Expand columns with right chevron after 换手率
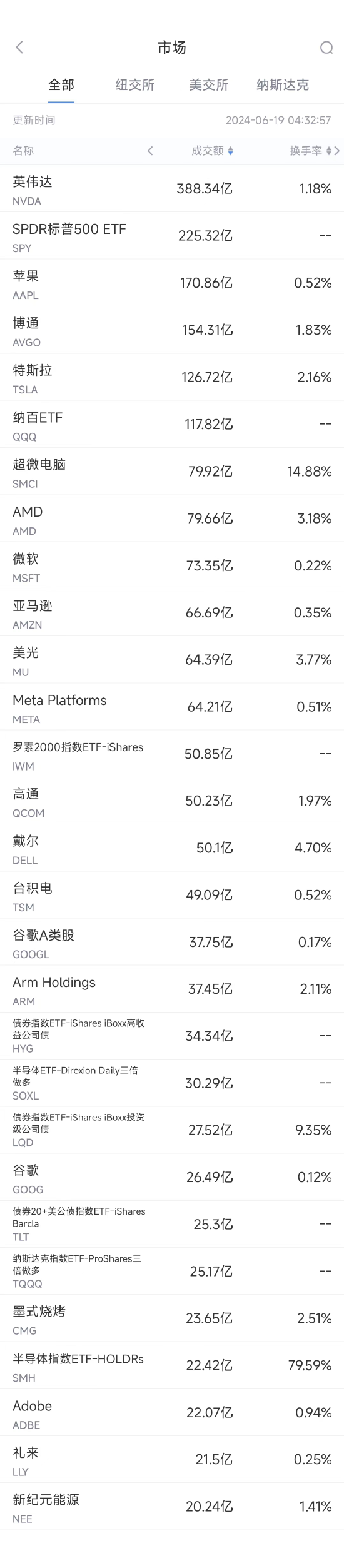Screen dimensions: 344x1568 click(338, 151)
